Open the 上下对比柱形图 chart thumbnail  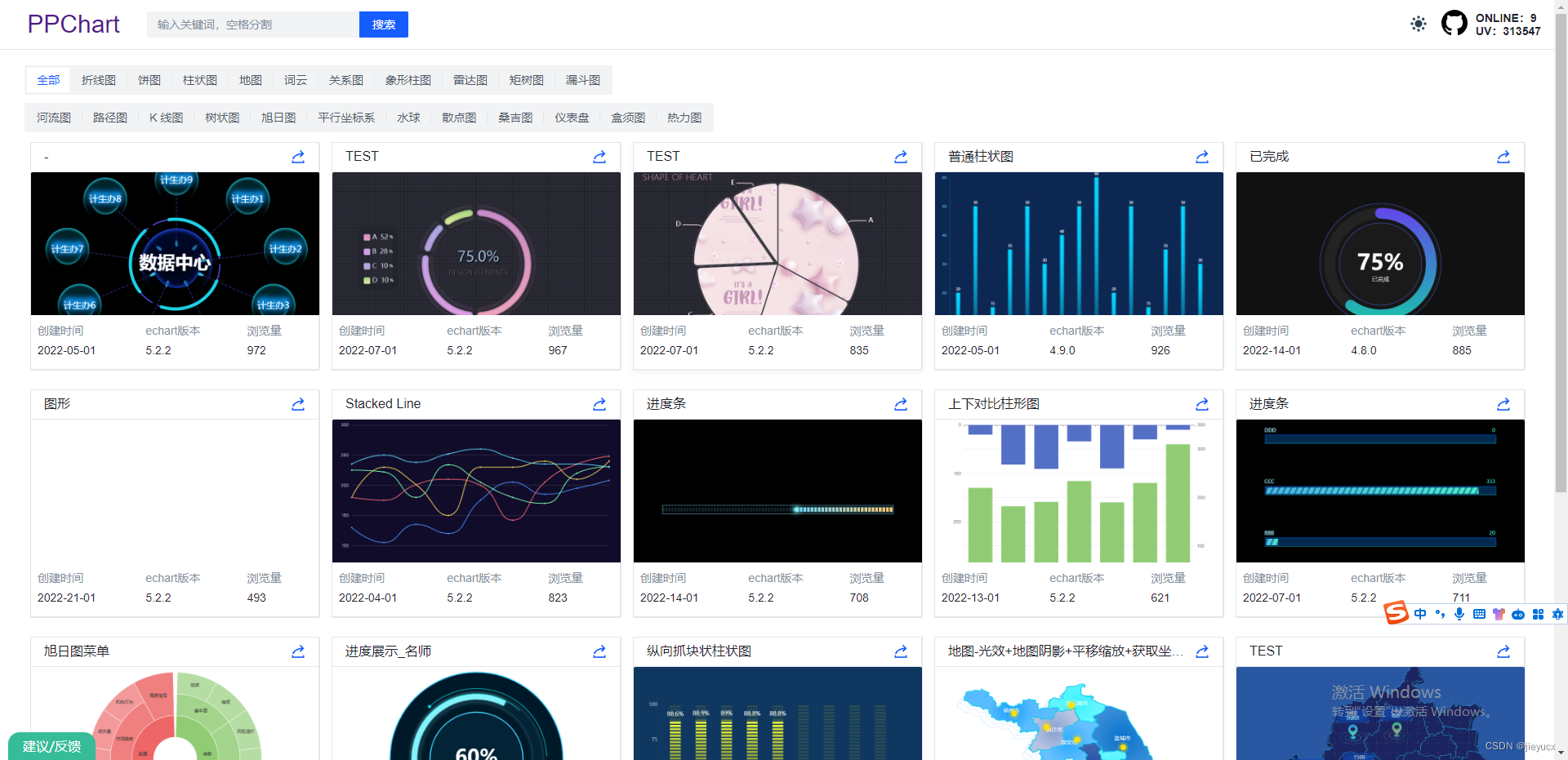click(1079, 491)
